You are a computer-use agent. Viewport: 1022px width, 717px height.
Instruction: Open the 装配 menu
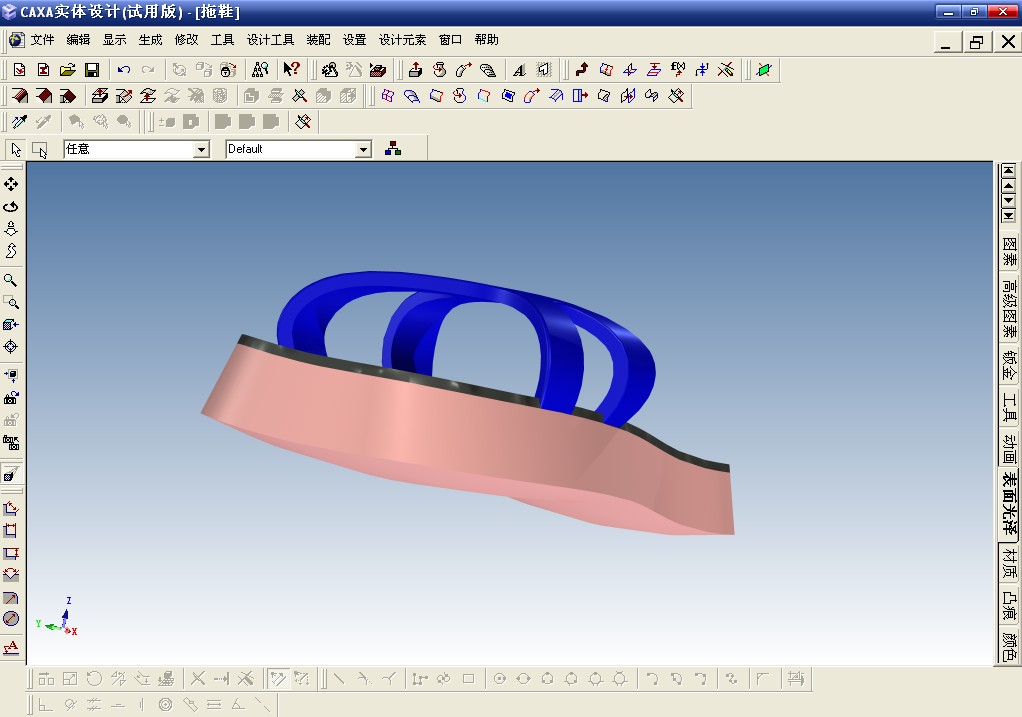[x=318, y=40]
